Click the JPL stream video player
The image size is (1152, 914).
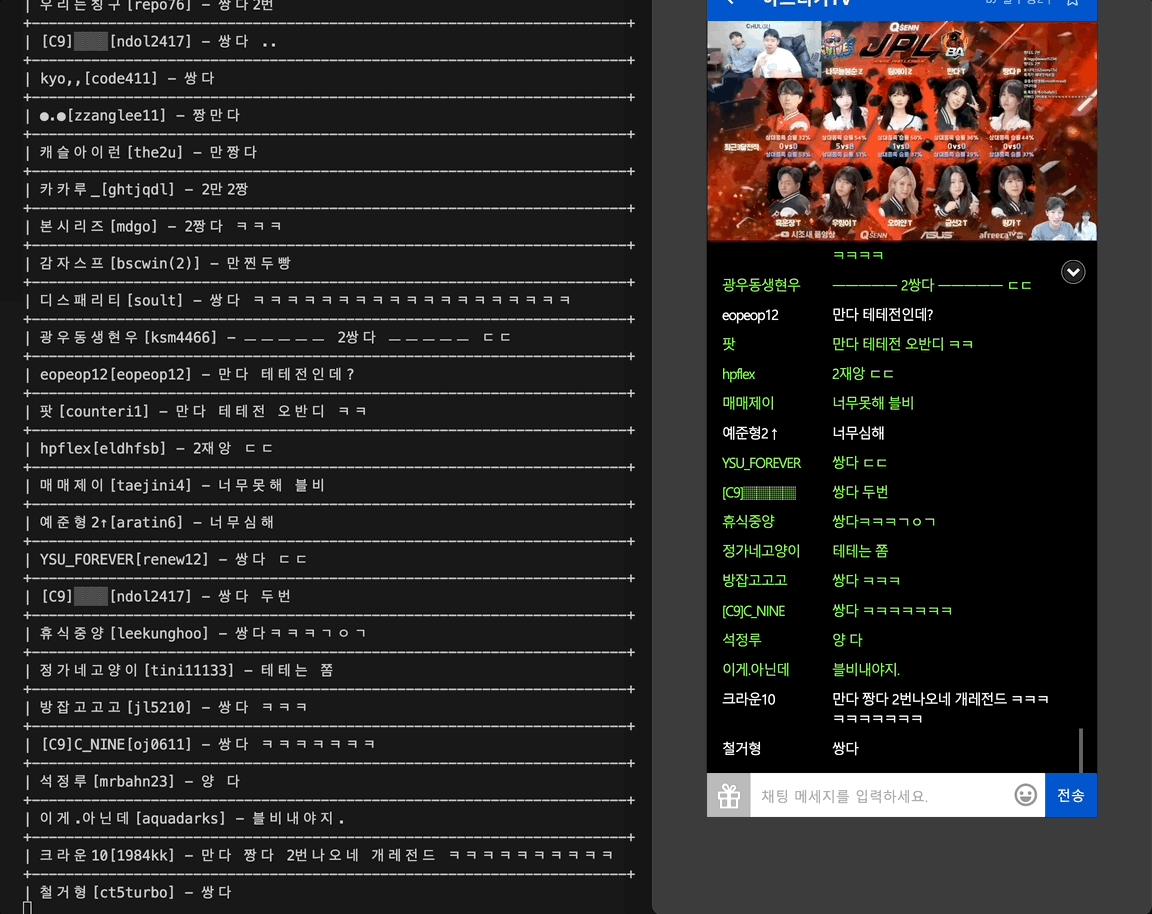click(x=901, y=131)
